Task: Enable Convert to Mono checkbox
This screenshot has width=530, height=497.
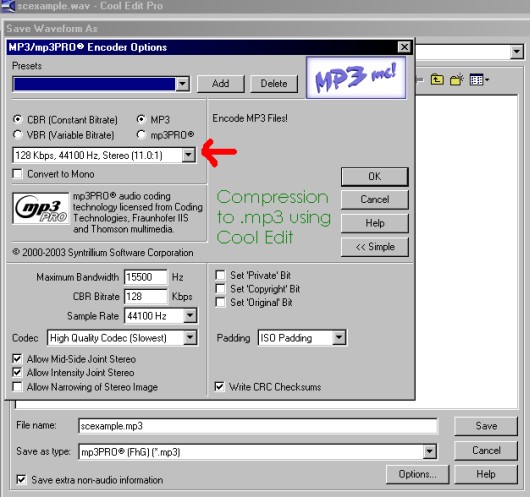Action: click(17, 174)
